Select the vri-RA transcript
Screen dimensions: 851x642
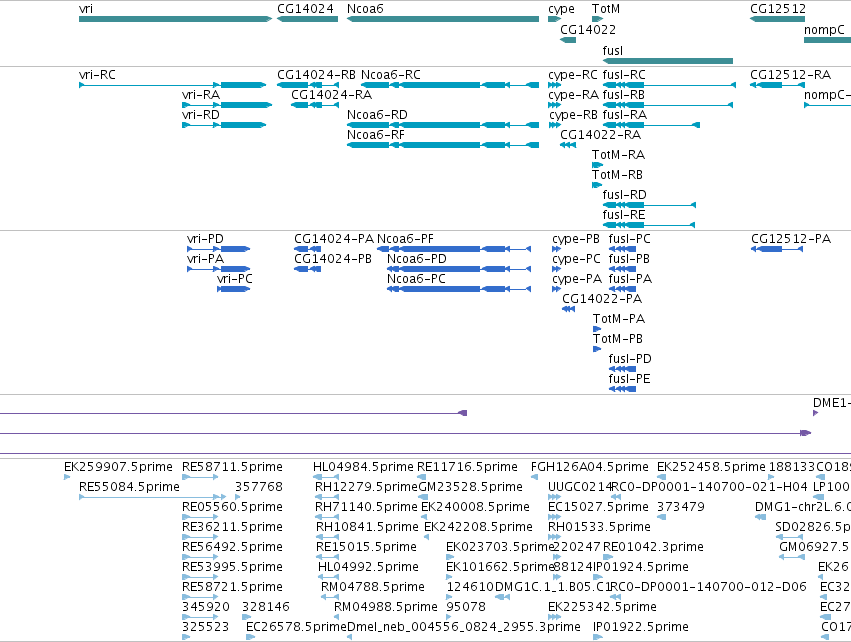(227, 105)
